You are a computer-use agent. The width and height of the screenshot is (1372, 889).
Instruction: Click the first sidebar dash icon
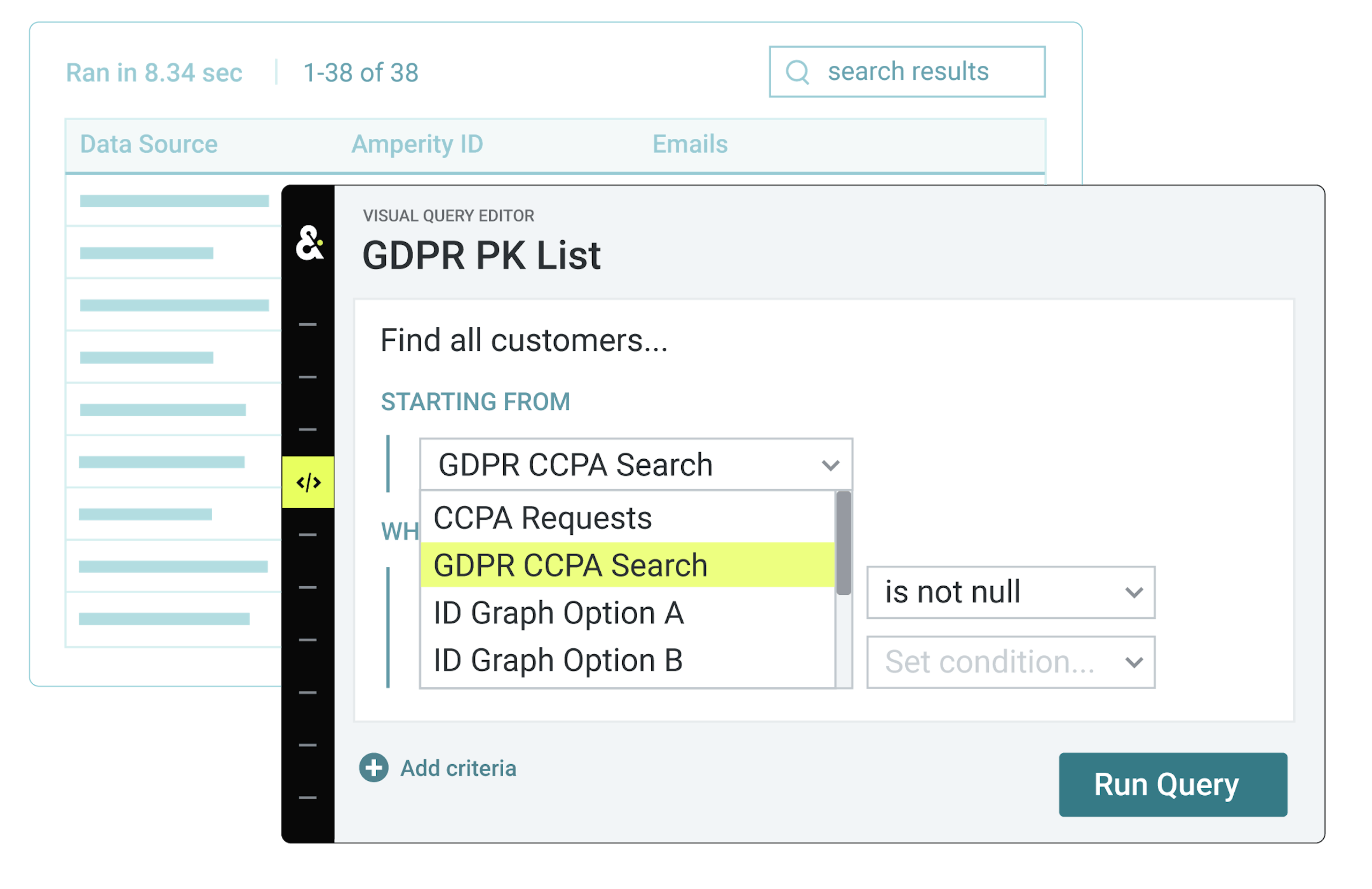pos(308,325)
